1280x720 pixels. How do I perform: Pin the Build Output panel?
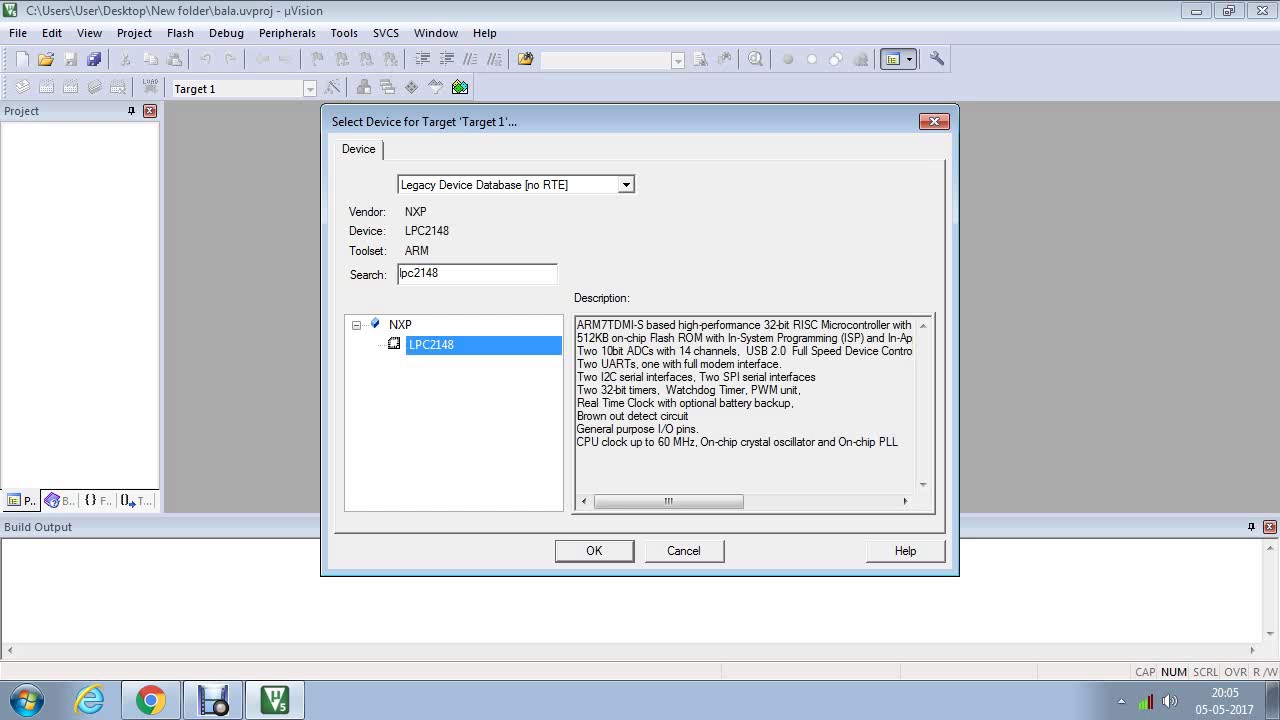(1251, 527)
